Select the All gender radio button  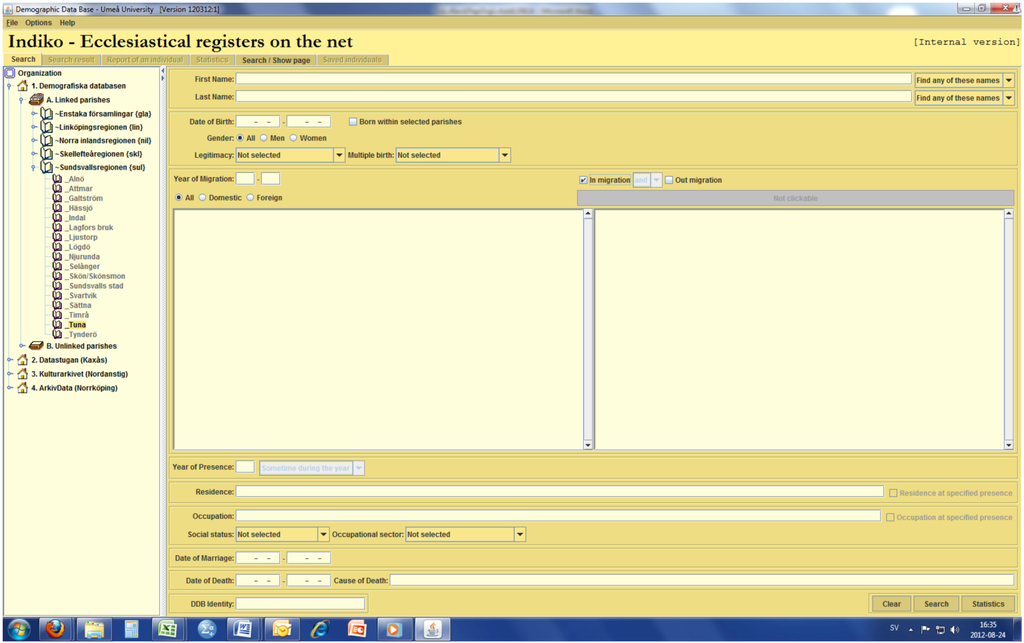(240, 138)
